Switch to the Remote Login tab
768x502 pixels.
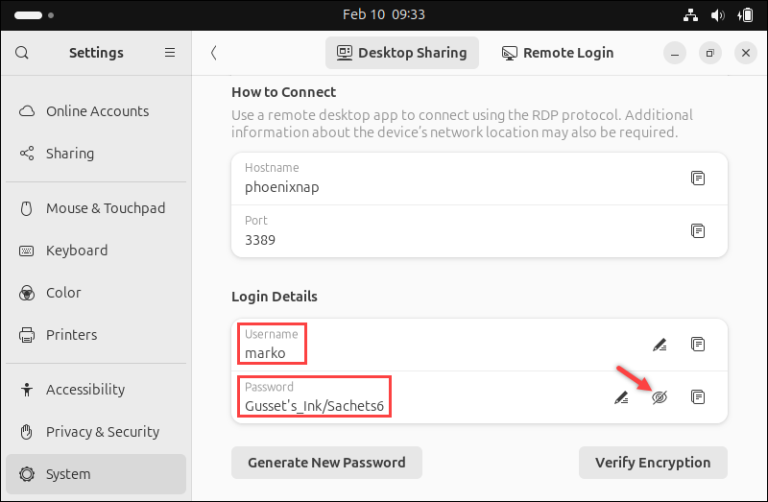tap(558, 53)
